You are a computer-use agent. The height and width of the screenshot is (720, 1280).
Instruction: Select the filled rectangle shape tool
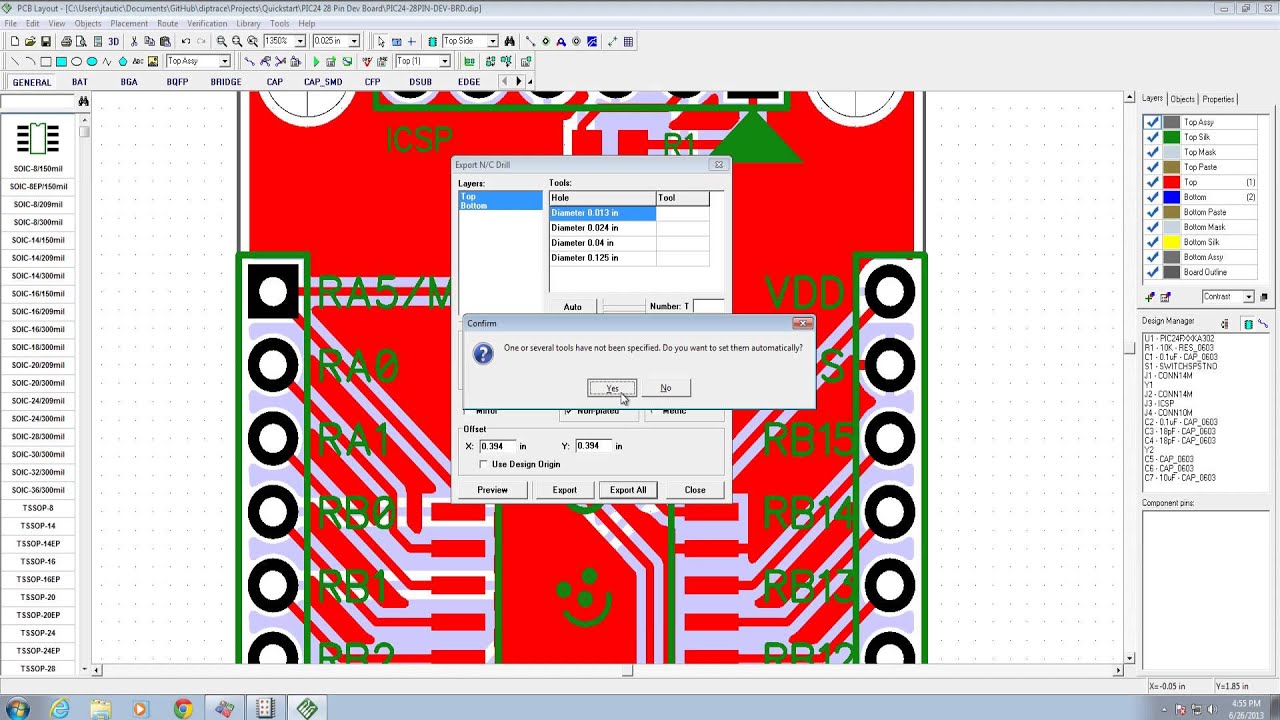pos(61,61)
